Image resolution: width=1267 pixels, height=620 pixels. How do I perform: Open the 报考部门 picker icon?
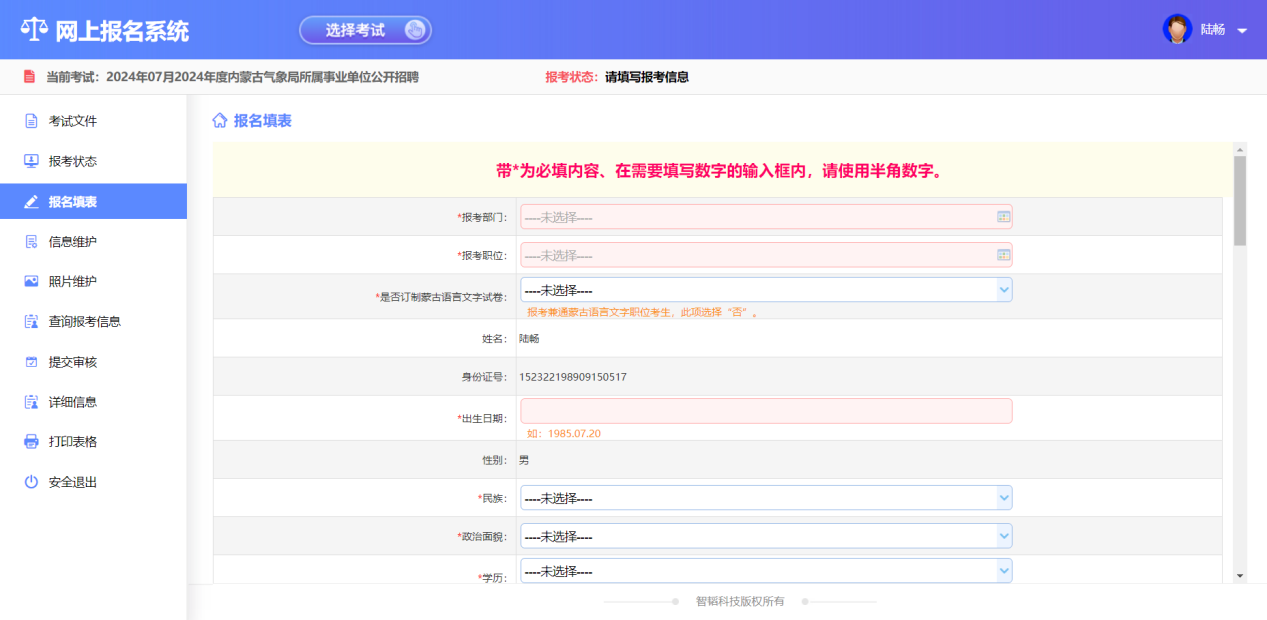pyautogui.click(x=1003, y=217)
